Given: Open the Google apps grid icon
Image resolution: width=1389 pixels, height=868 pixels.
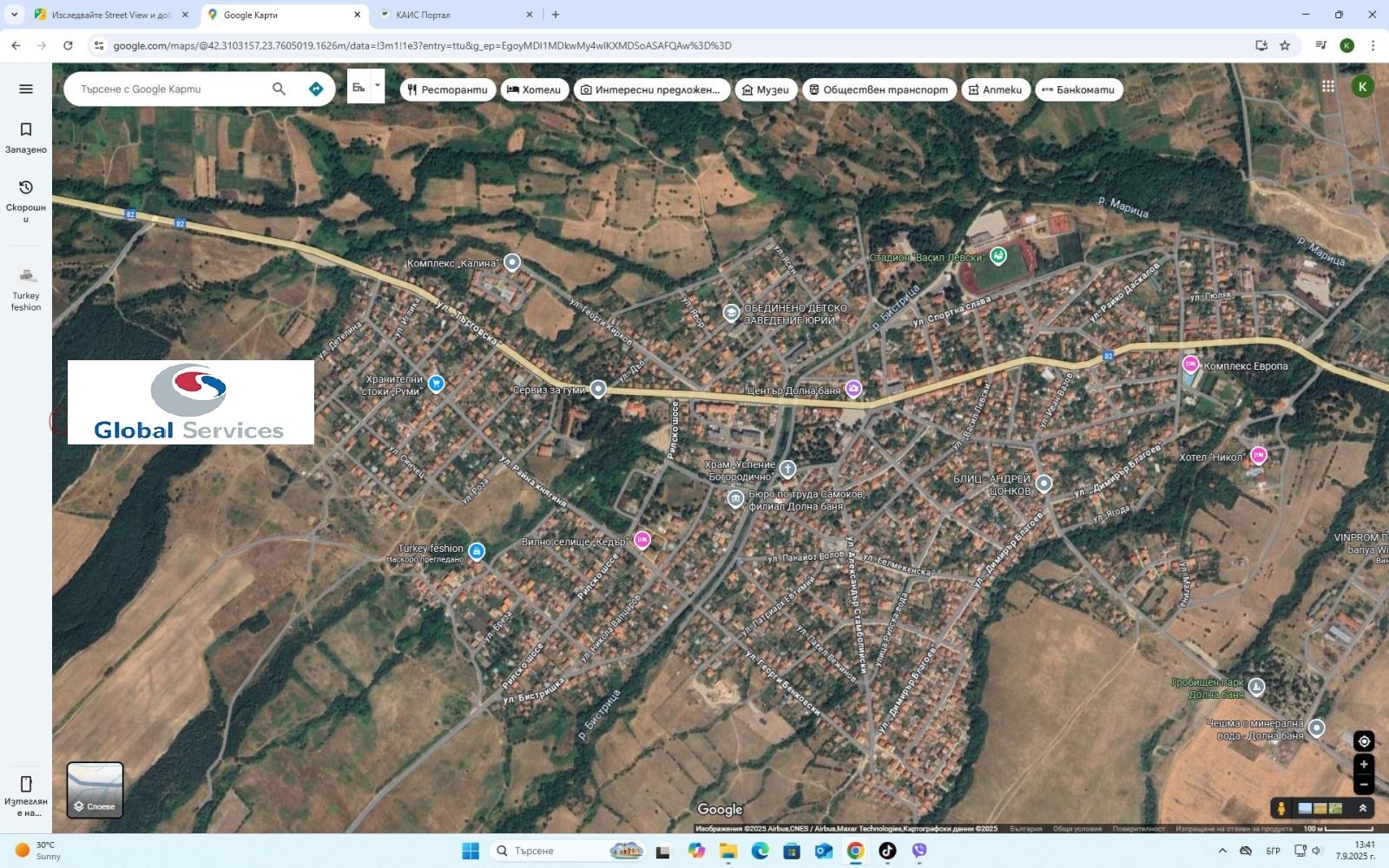Looking at the screenshot, I should tap(1328, 85).
